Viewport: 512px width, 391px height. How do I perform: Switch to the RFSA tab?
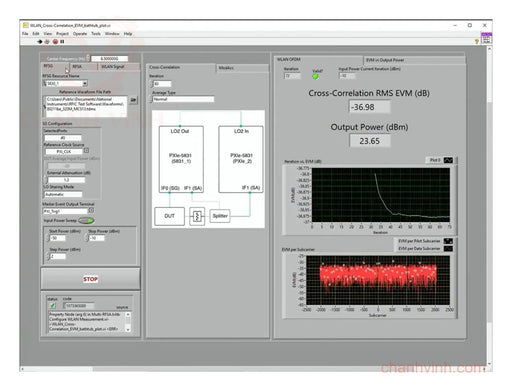[83, 67]
